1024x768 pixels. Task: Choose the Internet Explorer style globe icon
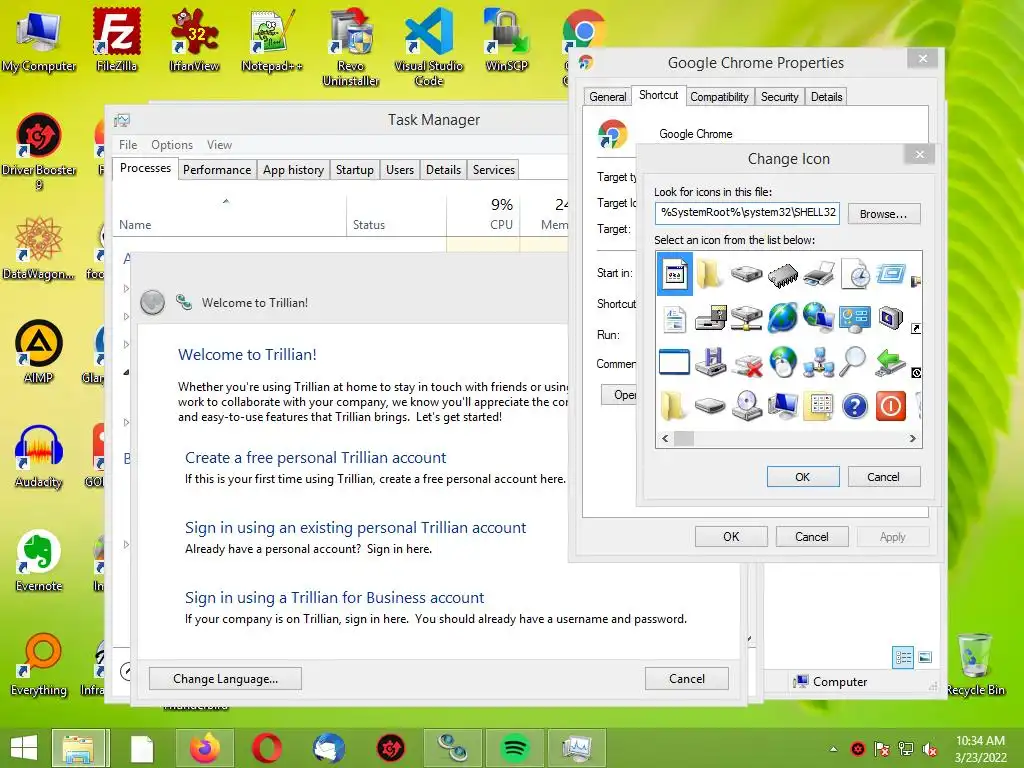click(x=782, y=318)
